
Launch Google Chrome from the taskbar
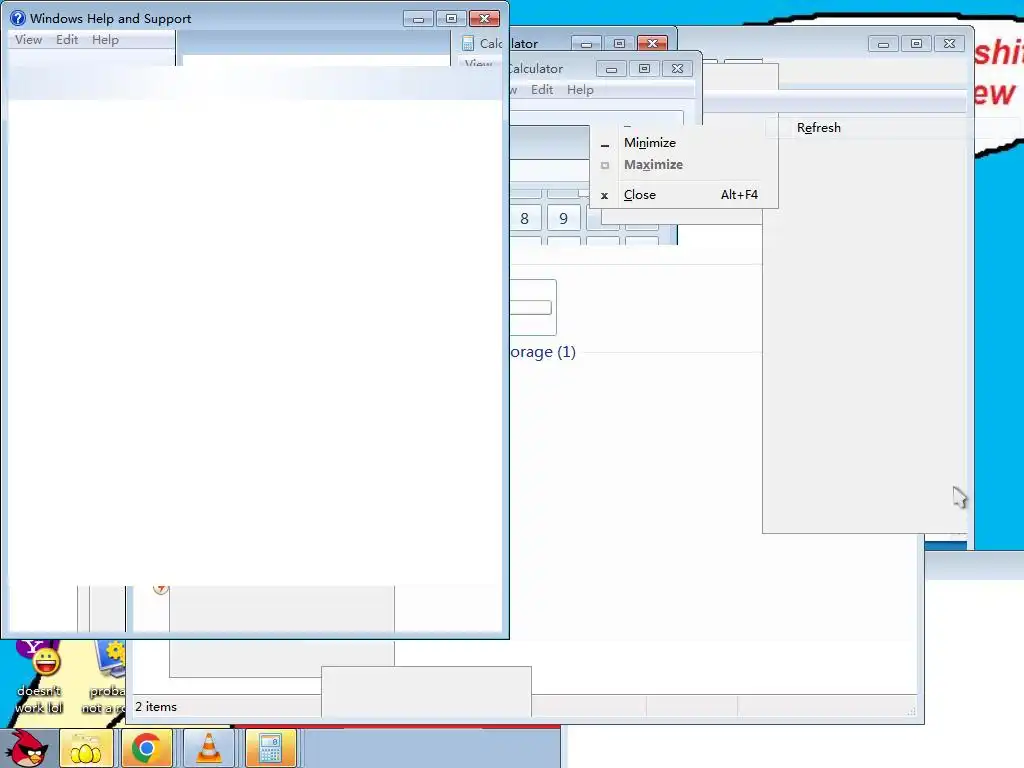[x=147, y=748]
